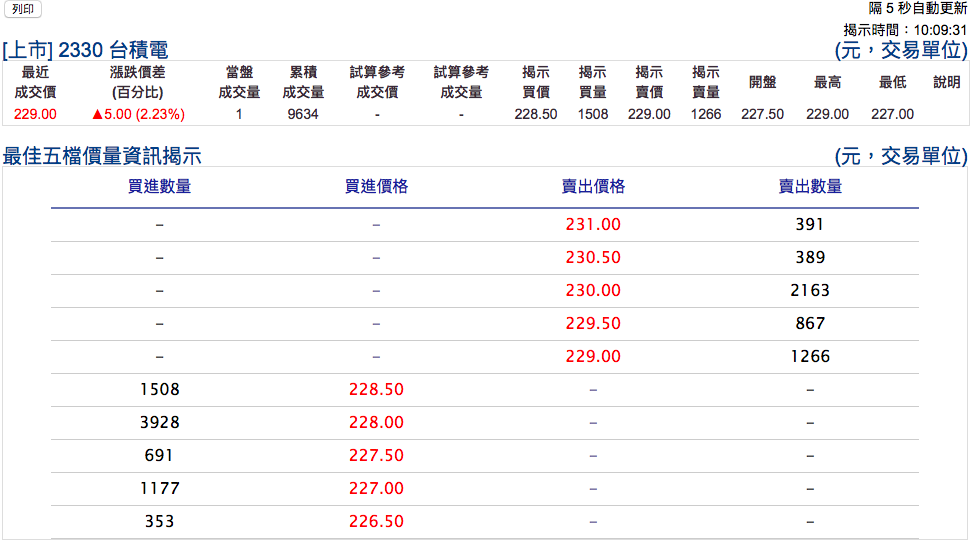Click the 最佳五檔價量資訊揭示 section heading
This screenshot has height=546, width=973.
(x=102, y=156)
